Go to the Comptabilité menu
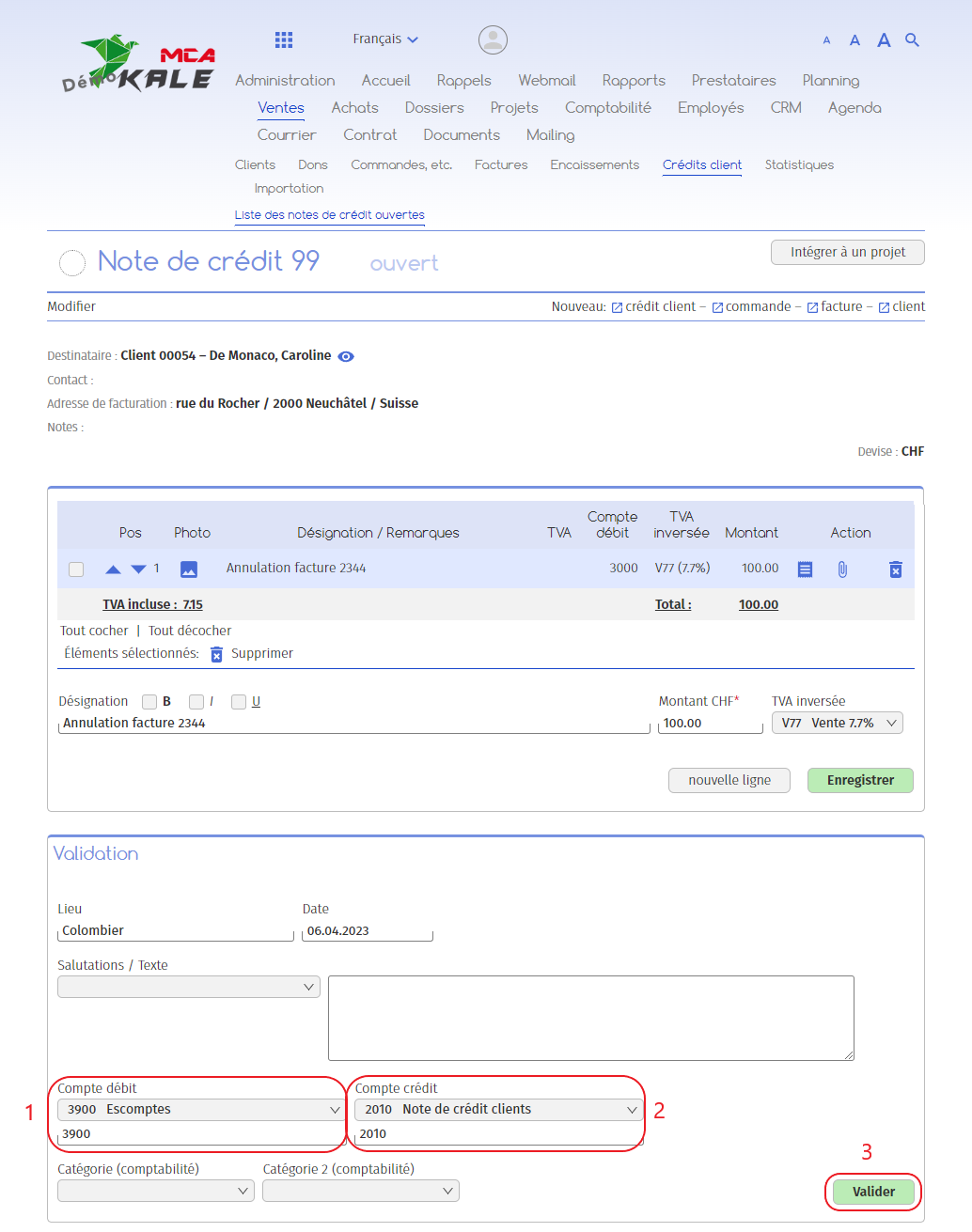This screenshot has width=972, height=1232. pyautogui.click(x=607, y=108)
